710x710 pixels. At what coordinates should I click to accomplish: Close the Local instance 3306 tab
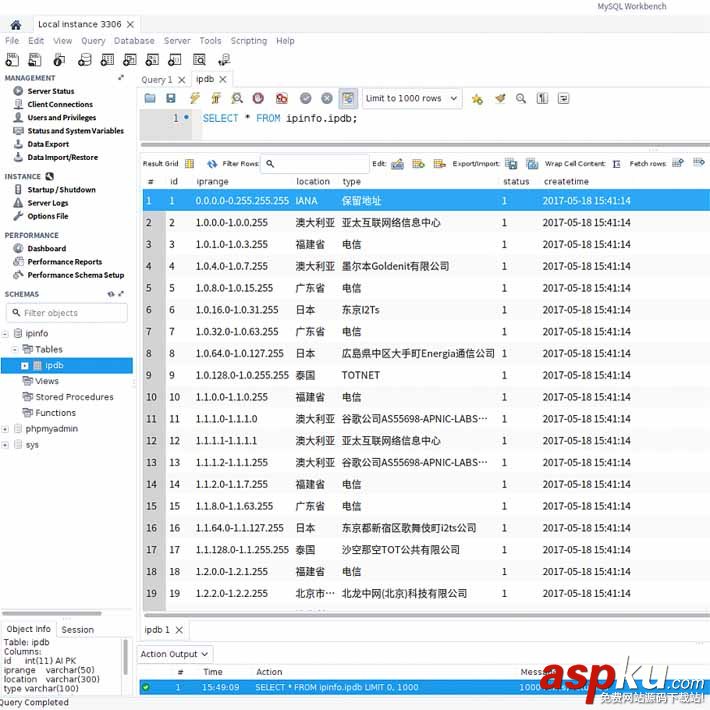pyautogui.click(x=130, y=24)
